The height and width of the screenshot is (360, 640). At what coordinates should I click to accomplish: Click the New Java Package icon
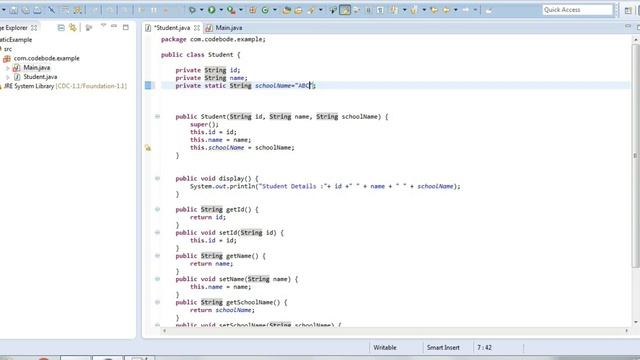click(x=252, y=10)
